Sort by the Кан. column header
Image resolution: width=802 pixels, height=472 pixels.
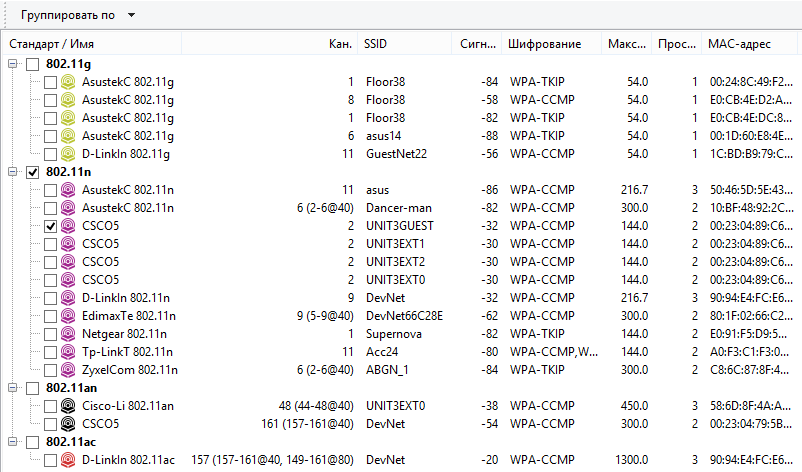click(x=270, y=44)
